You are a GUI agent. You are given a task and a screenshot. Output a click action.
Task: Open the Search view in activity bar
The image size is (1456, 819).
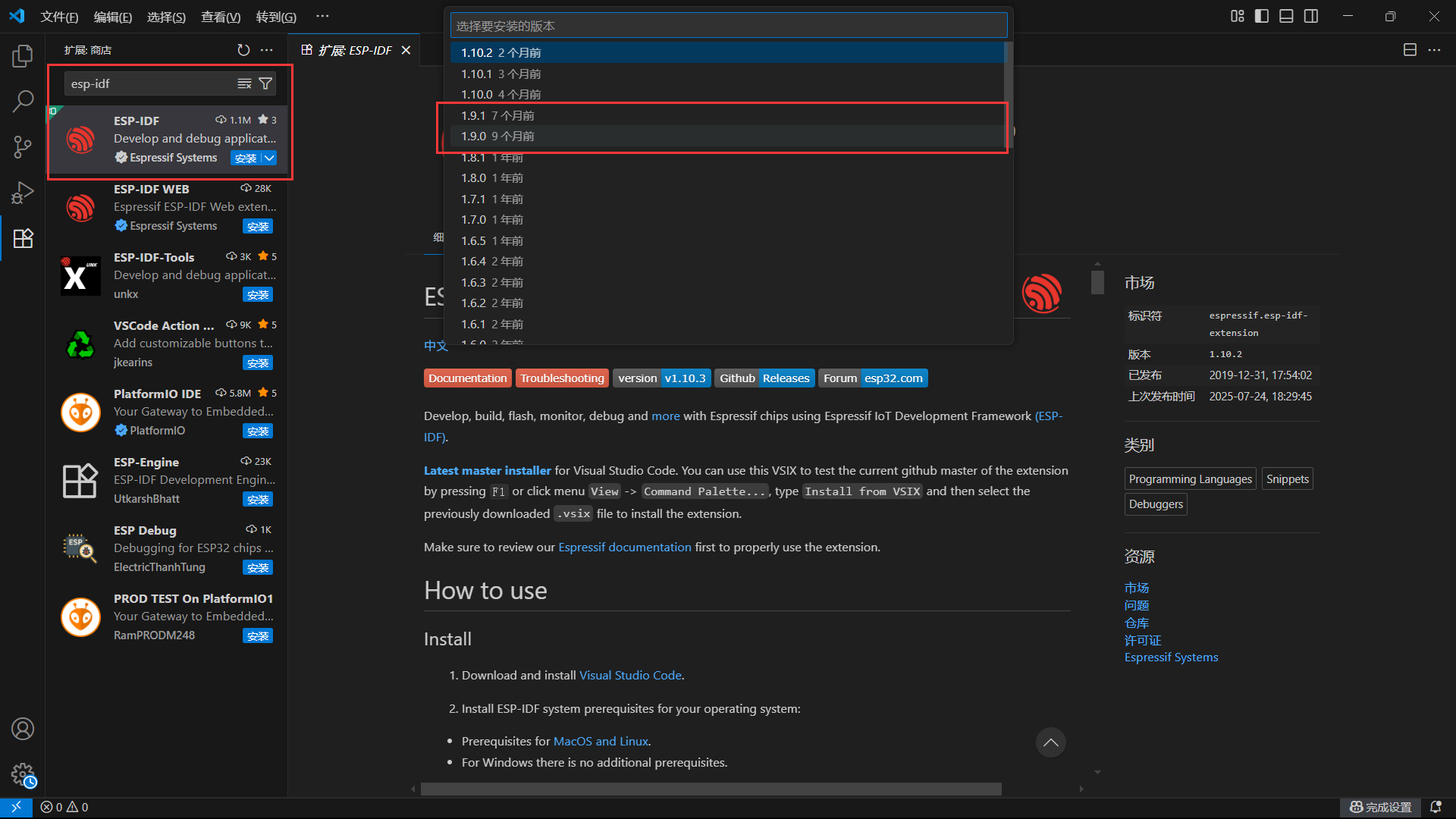(x=23, y=101)
